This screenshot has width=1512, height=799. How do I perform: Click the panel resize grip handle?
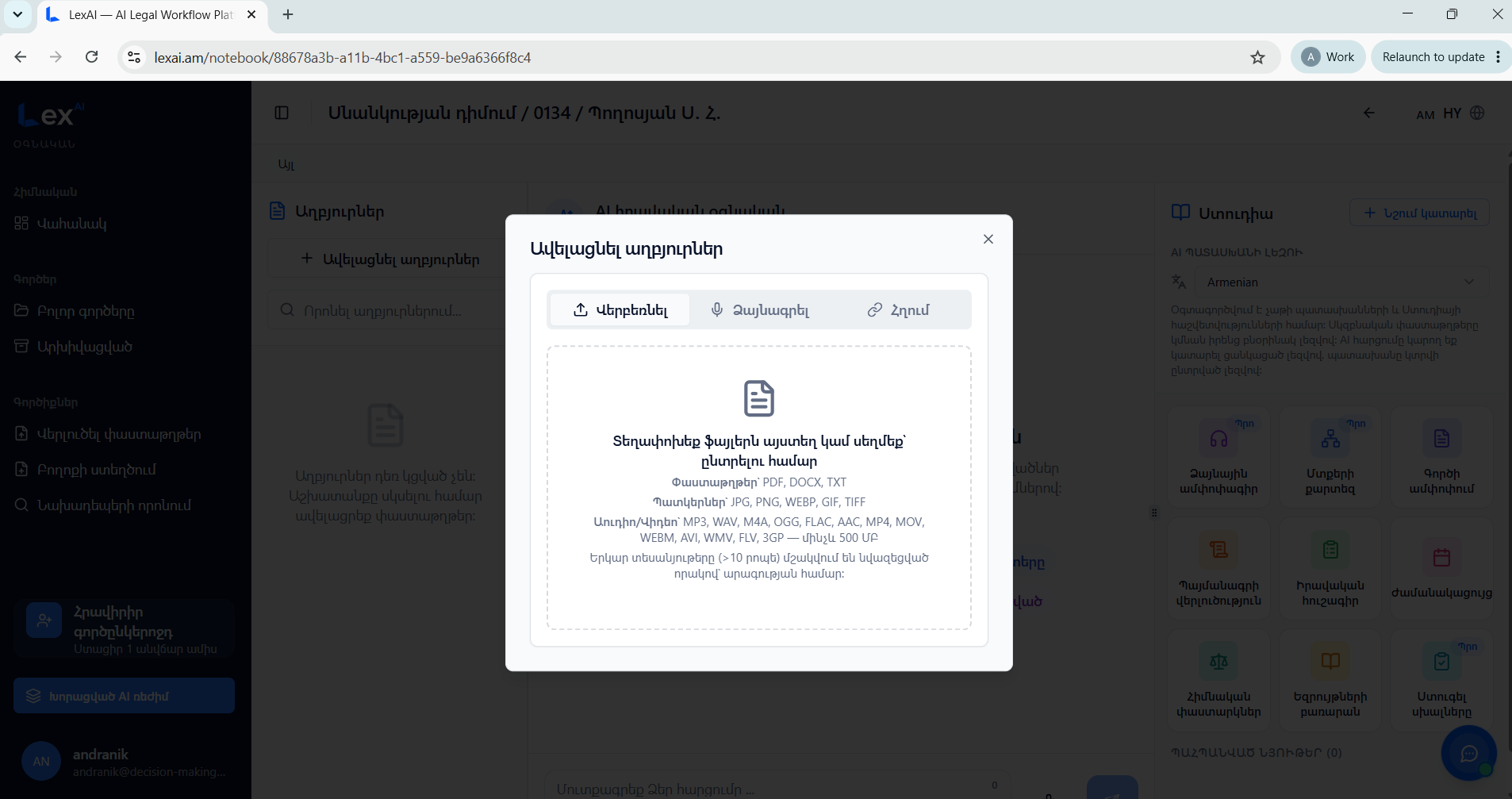point(1154,513)
